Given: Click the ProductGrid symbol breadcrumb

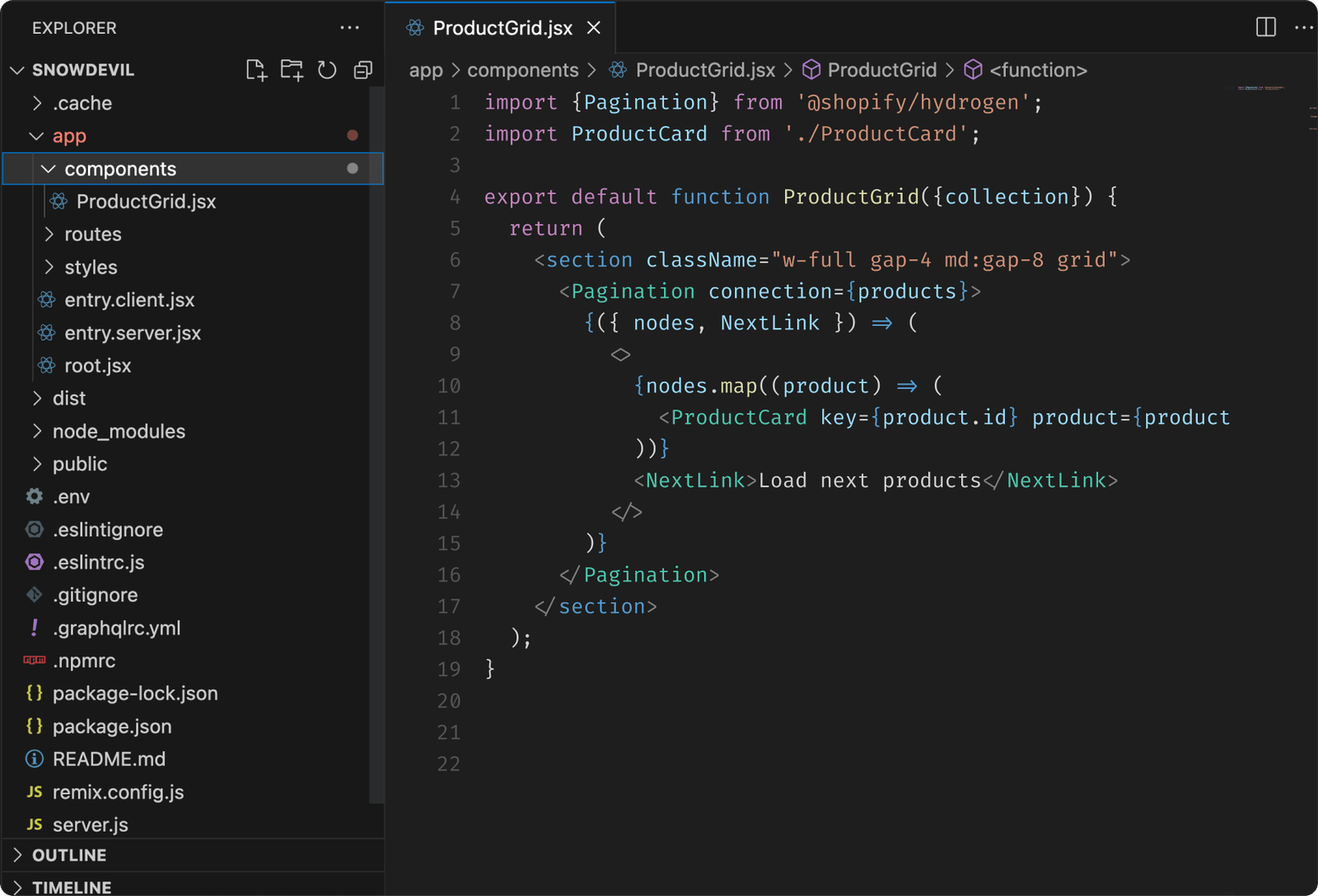Looking at the screenshot, I should [x=882, y=70].
